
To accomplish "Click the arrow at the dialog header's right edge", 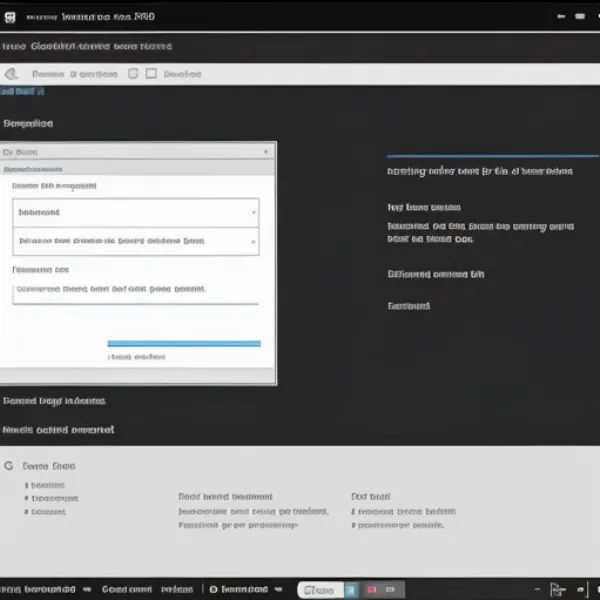I will point(266,152).
